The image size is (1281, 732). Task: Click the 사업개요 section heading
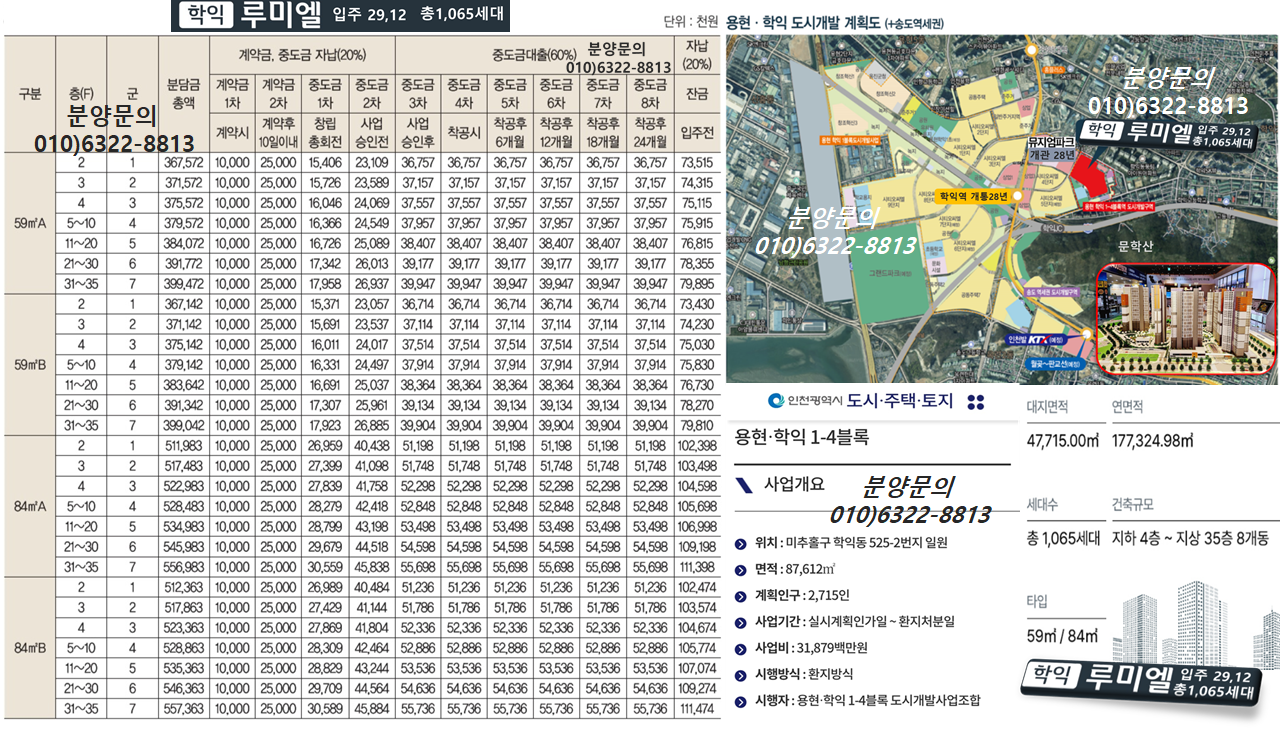(795, 485)
